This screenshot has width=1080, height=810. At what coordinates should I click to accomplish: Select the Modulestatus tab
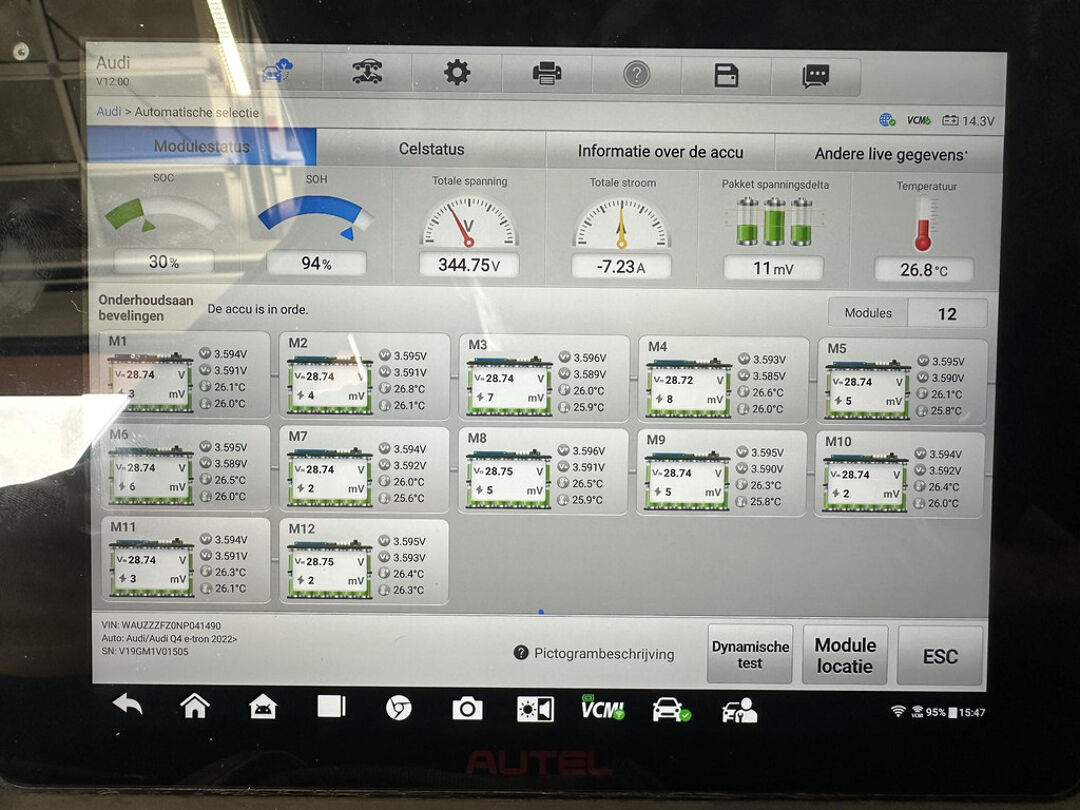coord(202,145)
